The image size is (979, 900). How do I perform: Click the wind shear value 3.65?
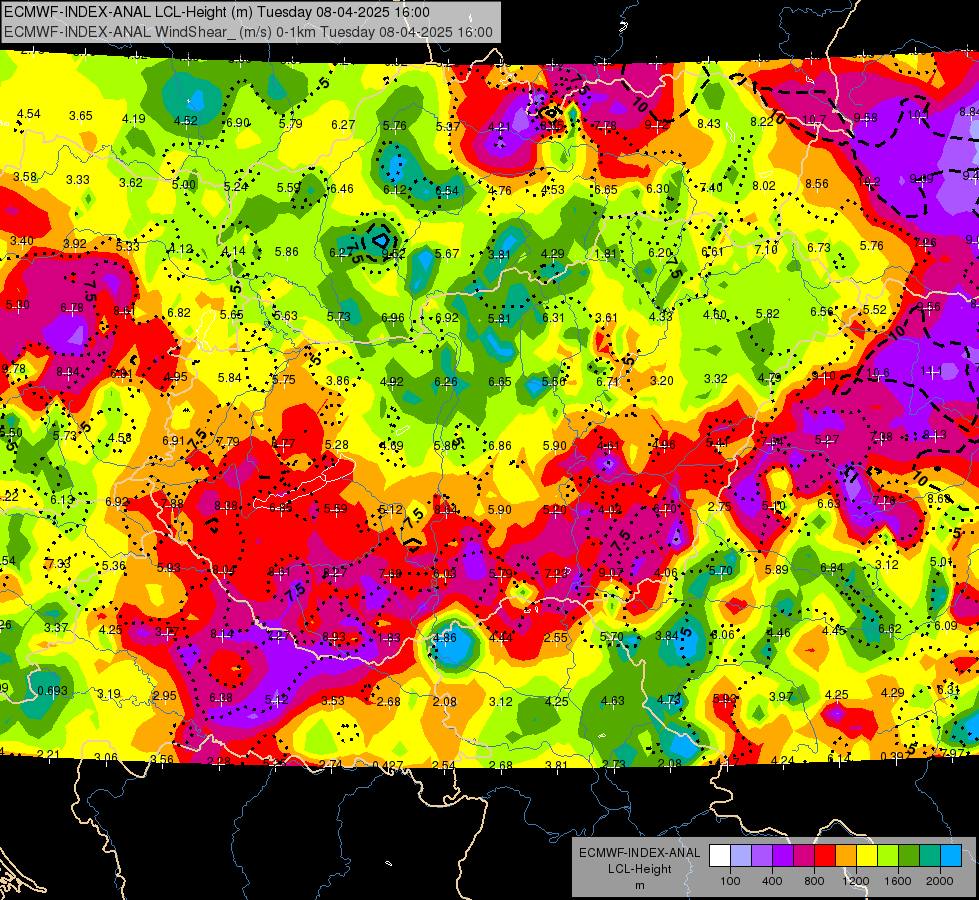coord(81,116)
